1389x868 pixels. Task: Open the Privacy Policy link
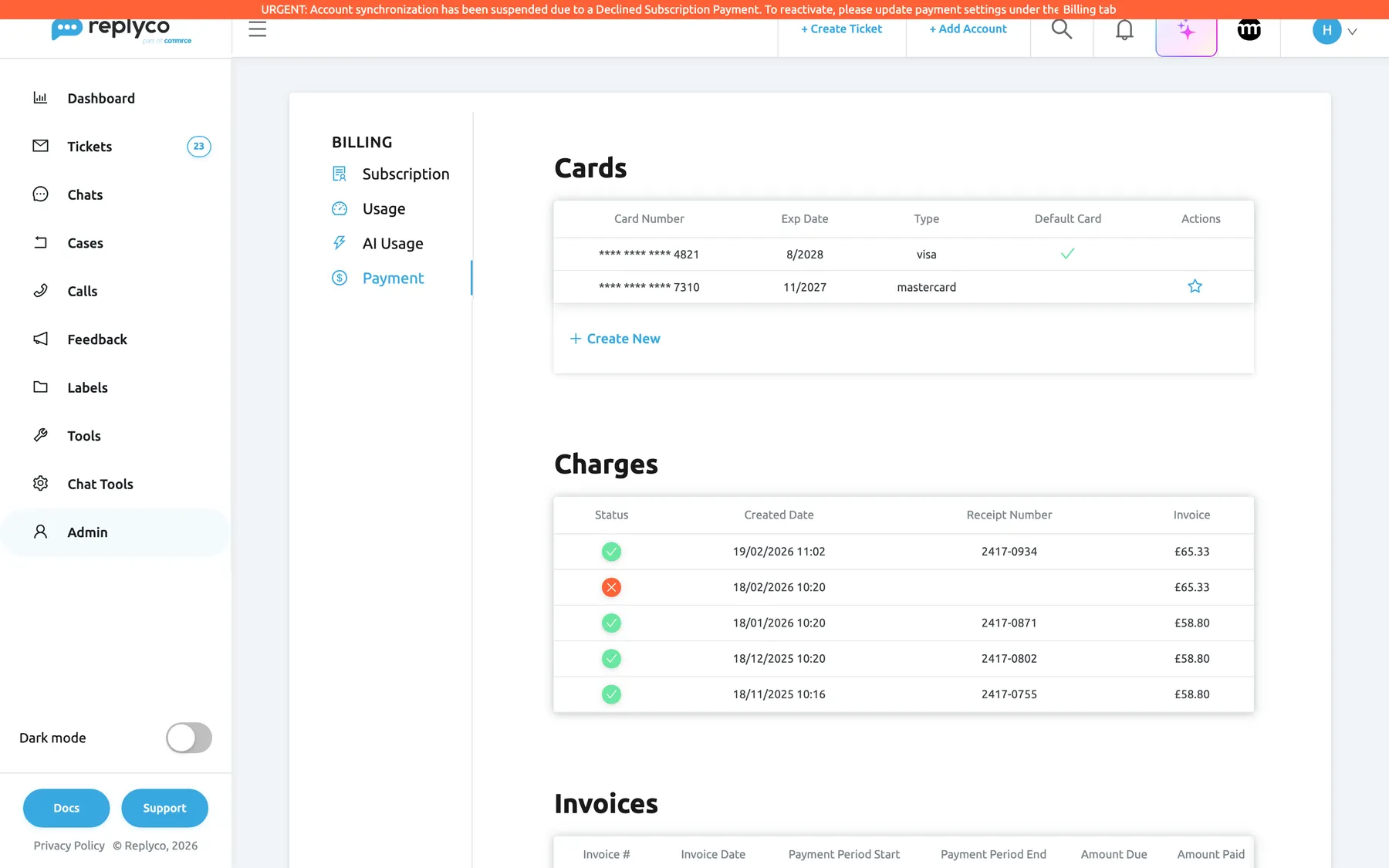69,846
